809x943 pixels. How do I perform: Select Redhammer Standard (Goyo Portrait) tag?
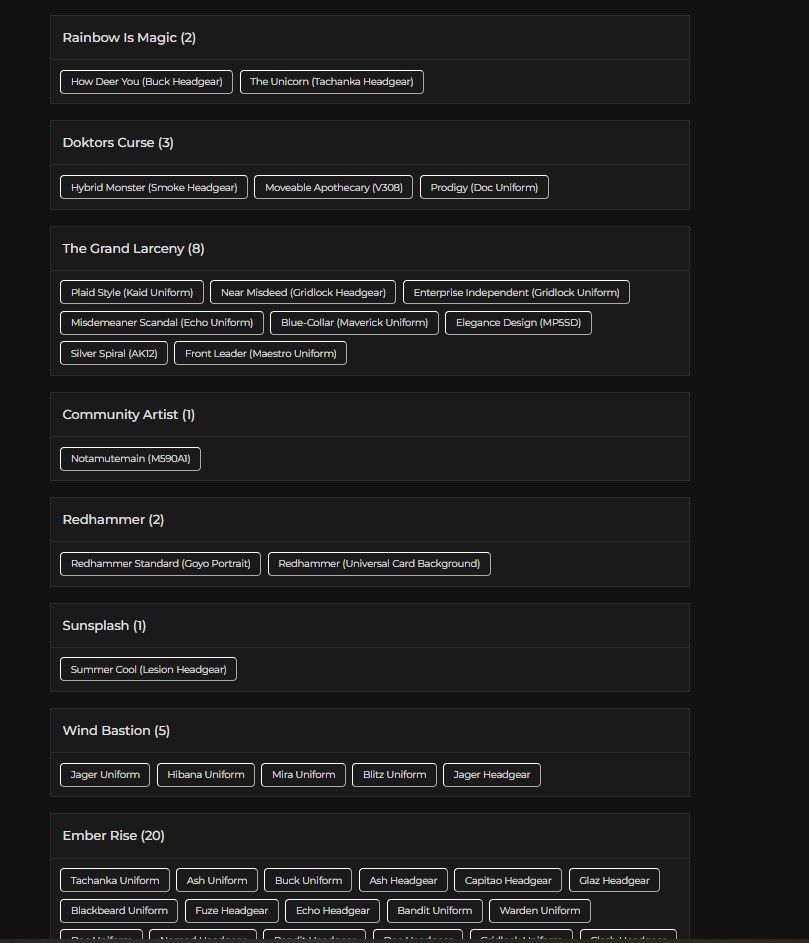coord(161,564)
